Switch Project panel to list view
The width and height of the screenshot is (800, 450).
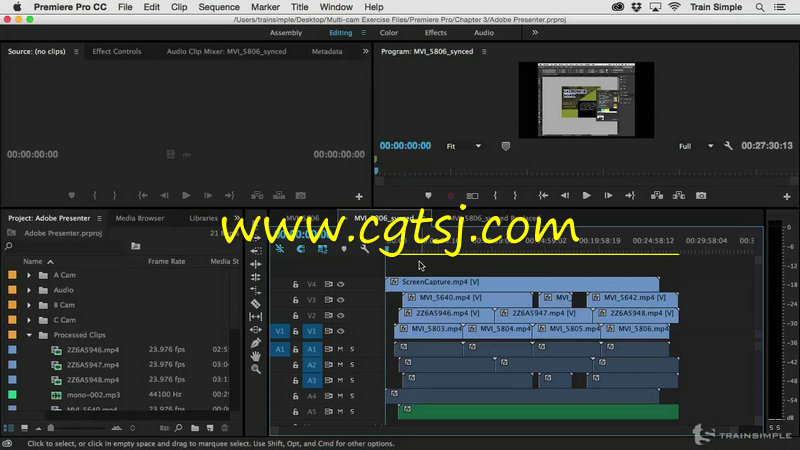pos(9,428)
